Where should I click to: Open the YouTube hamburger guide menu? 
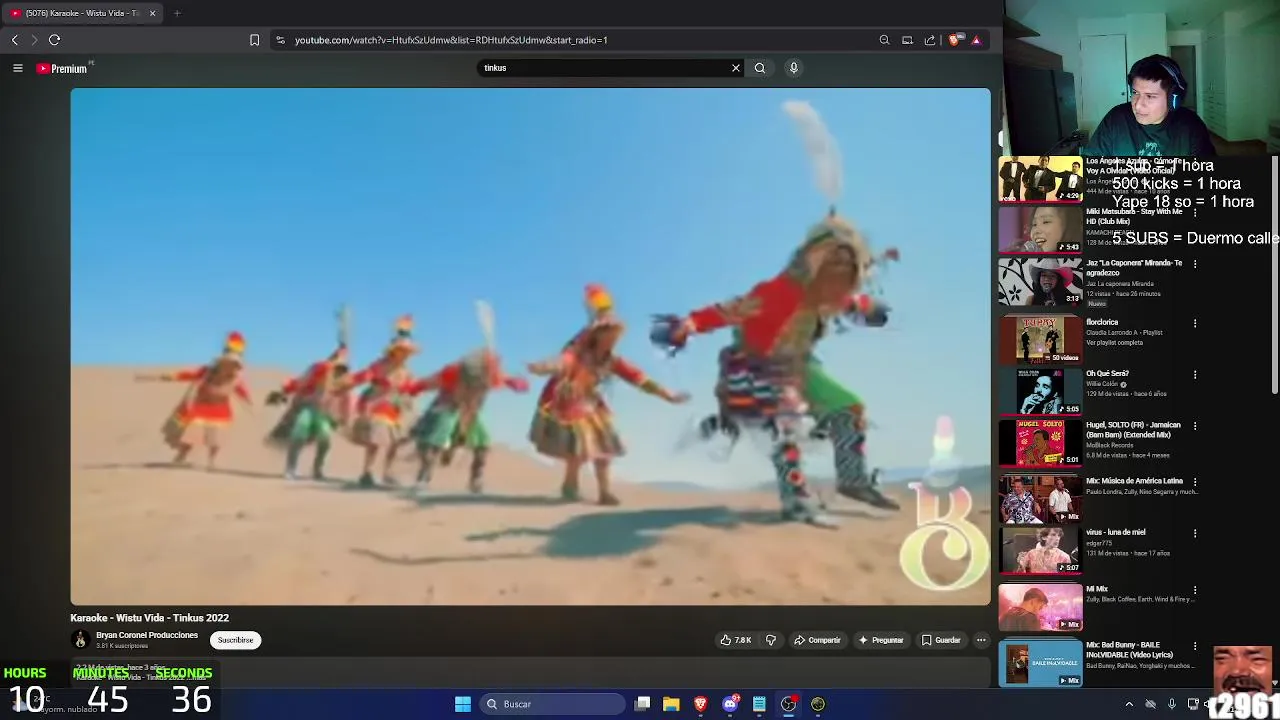pos(17,68)
